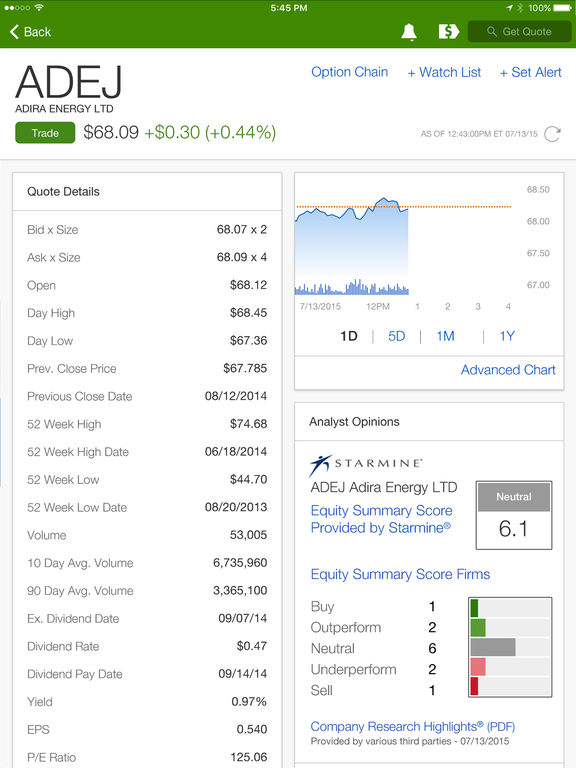576x768 pixels.
Task: Tap the EPS value 0.540
Action: tap(252, 729)
